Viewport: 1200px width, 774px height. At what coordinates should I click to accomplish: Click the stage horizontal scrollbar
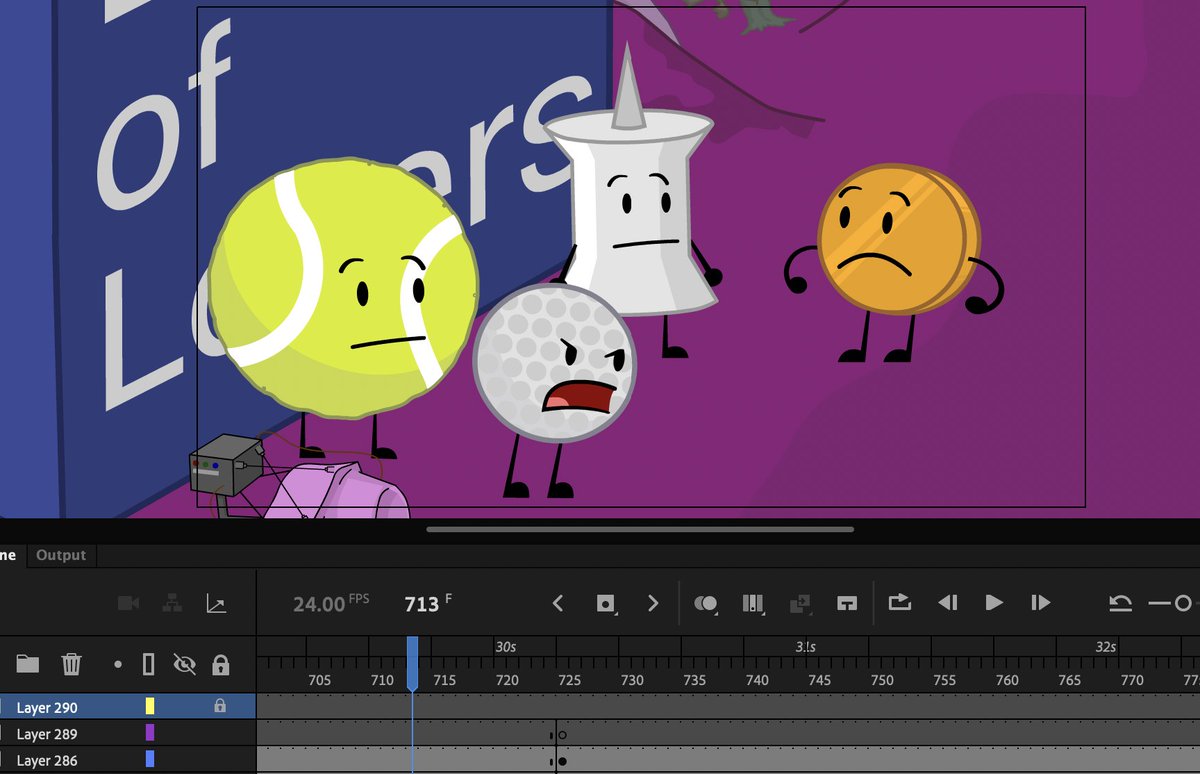pos(640,529)
